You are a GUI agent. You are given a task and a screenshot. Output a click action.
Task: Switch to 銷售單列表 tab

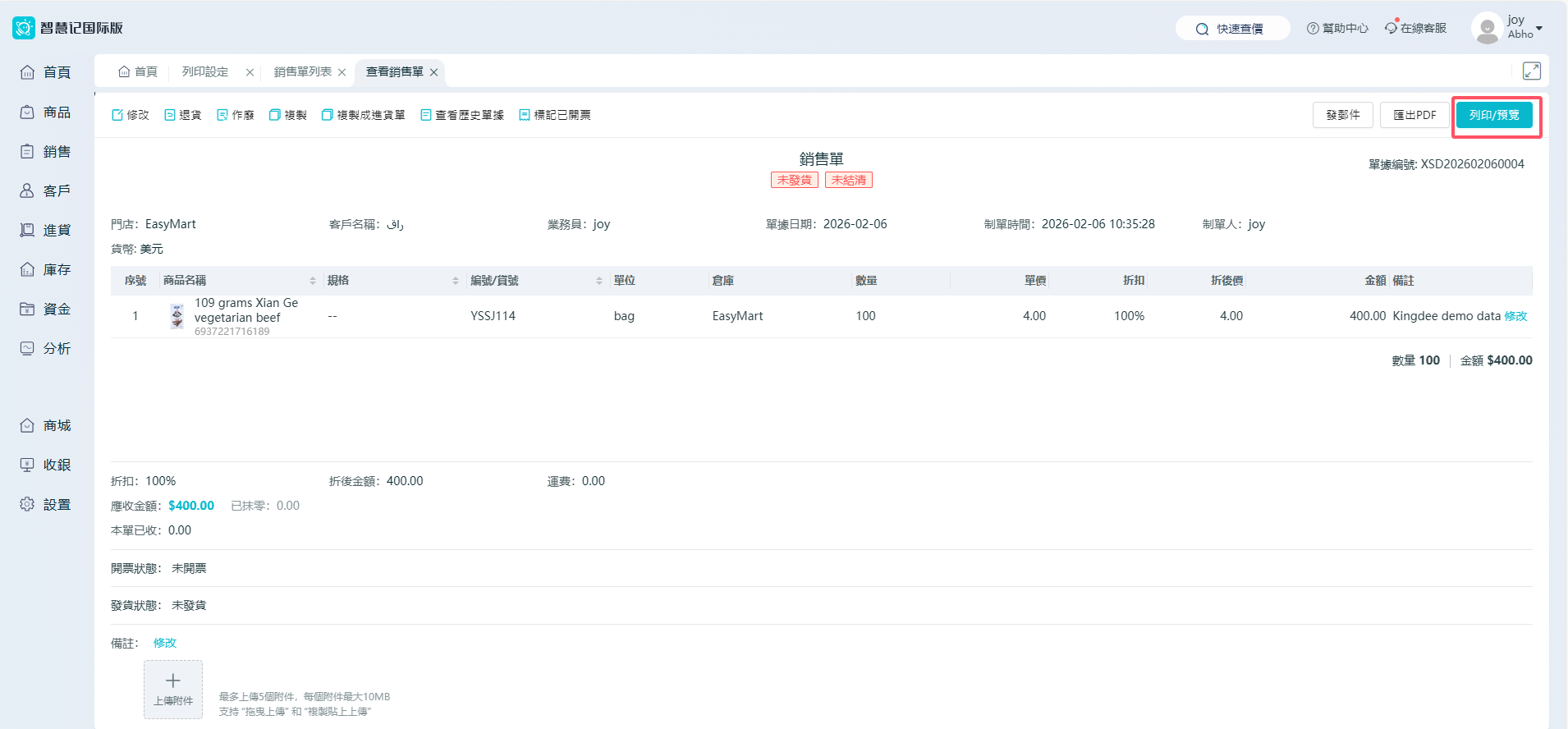[302, 72]
